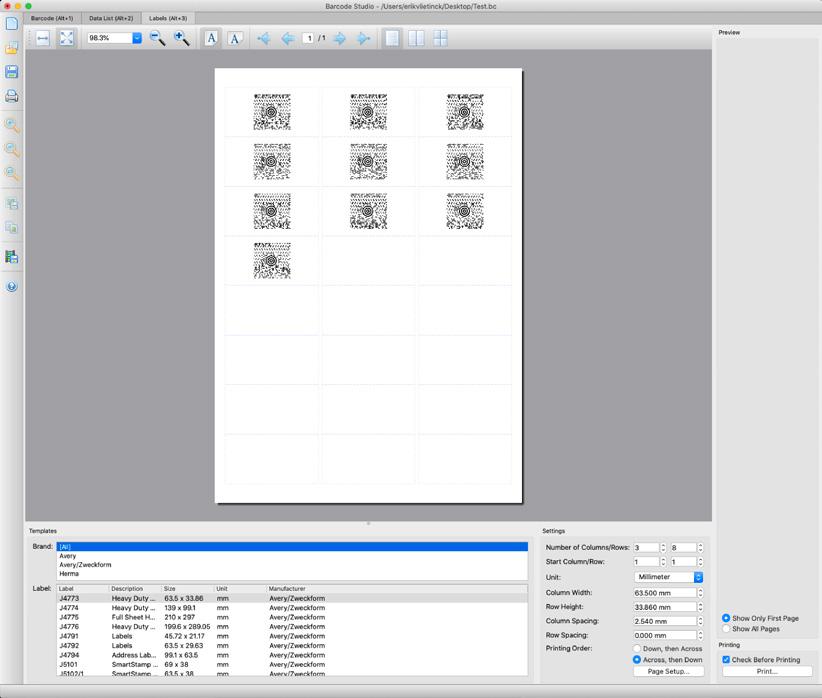Choose Down, then Across printing order
The height and width of the screenshot is (698, 822).
pyautogui.click(x=637, y=649)
